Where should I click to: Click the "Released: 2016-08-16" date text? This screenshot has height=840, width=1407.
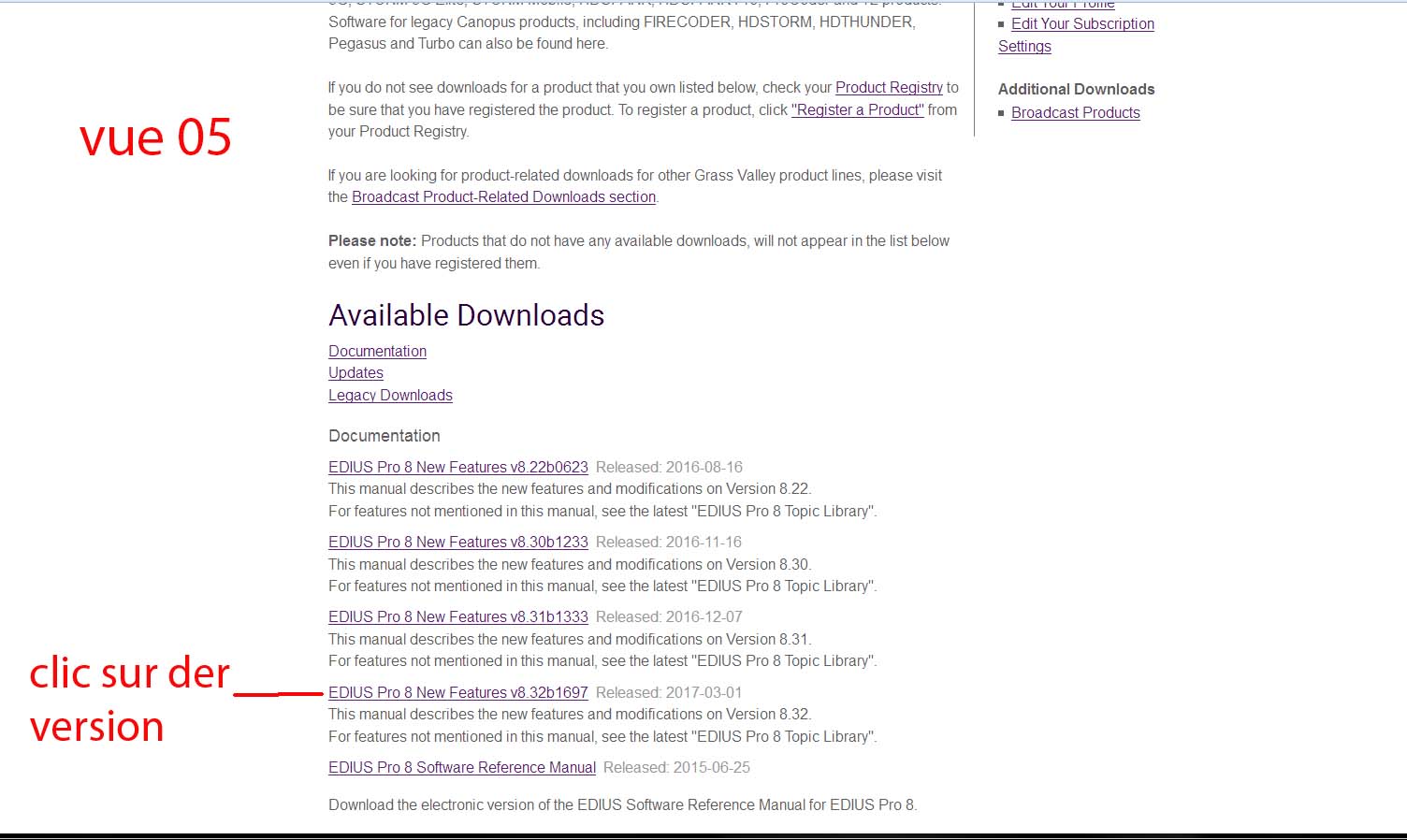click(x=669, y=467)
